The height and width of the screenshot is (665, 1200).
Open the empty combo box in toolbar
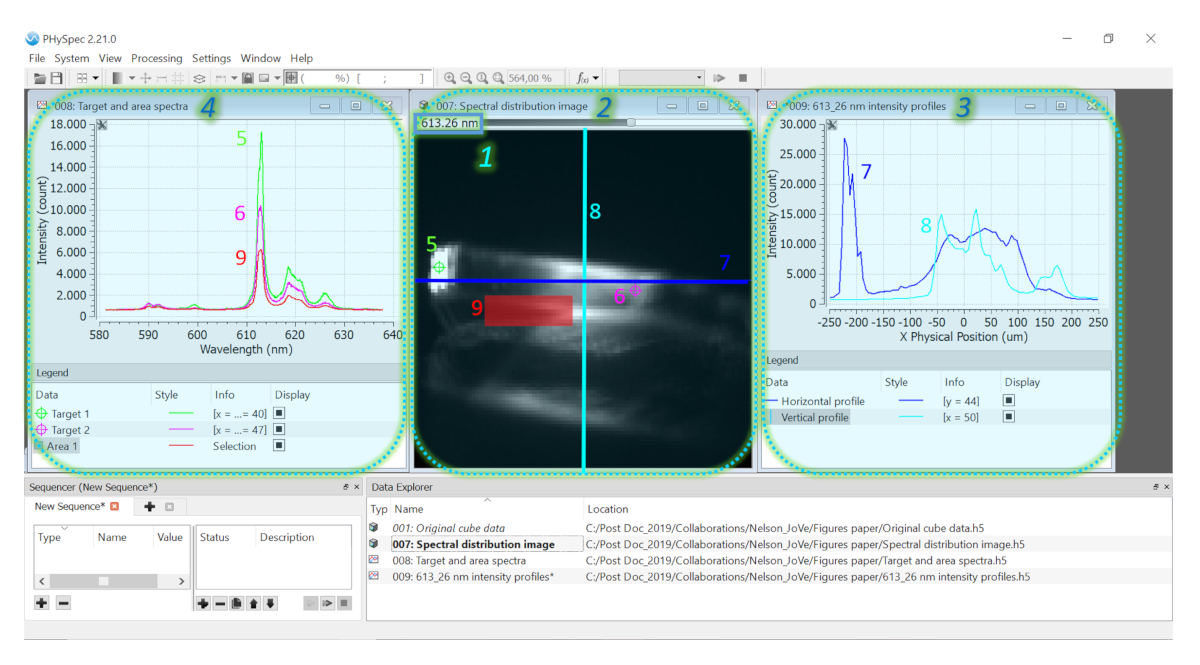click(661, 78)
